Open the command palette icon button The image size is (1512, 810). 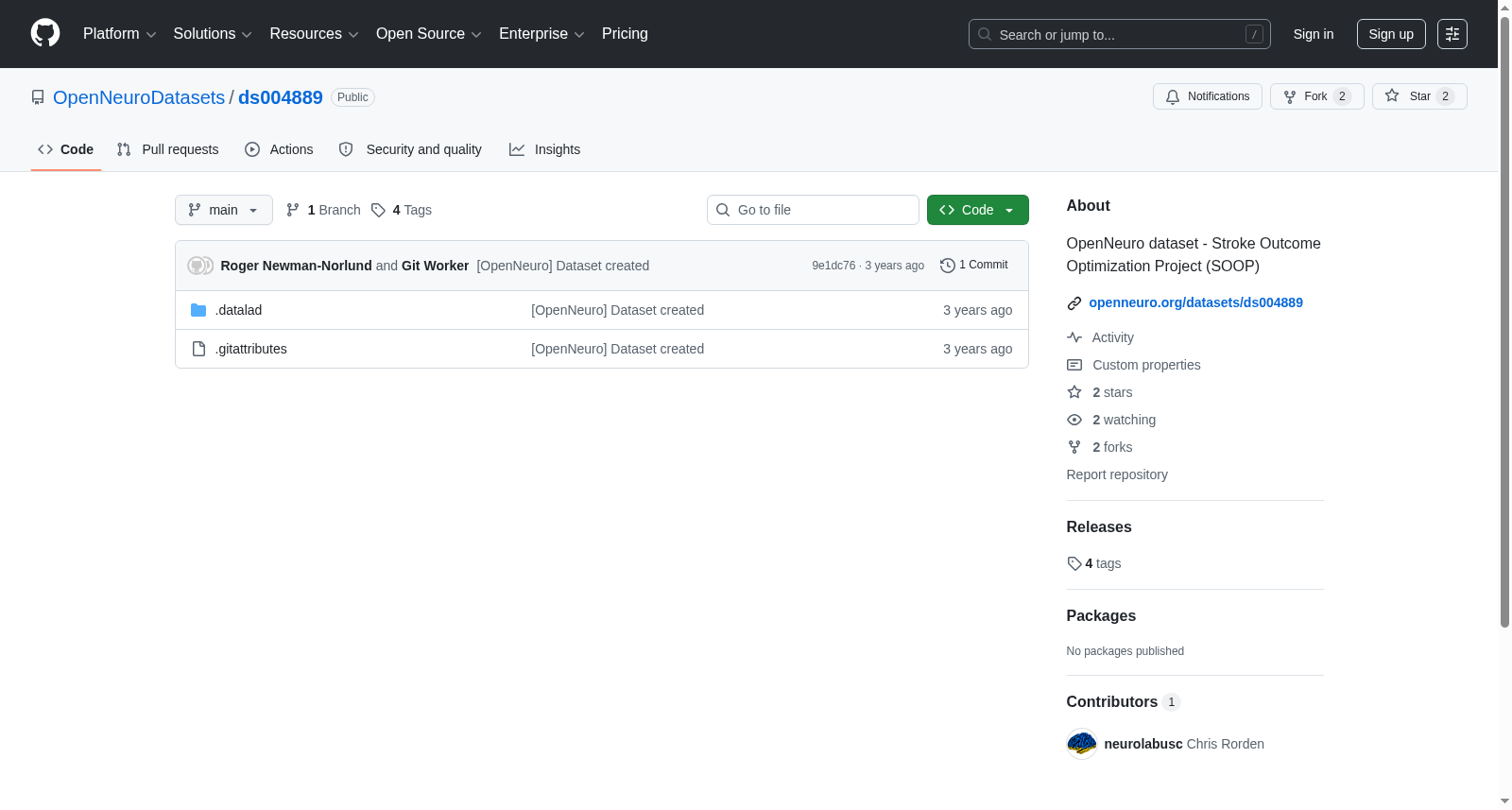pos(1452,34)
